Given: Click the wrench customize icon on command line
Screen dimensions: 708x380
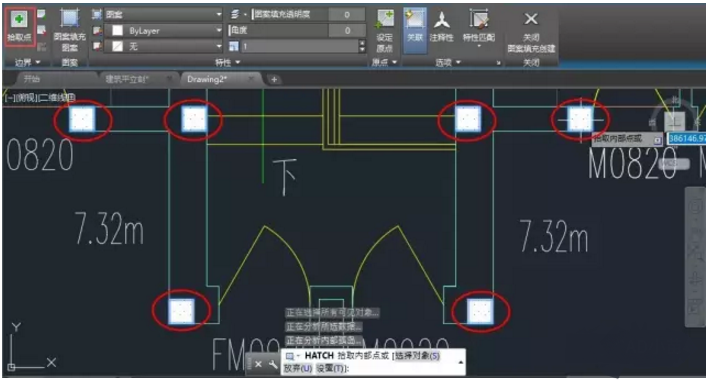Looking at the screenshot, I should [x=273, y=364].
